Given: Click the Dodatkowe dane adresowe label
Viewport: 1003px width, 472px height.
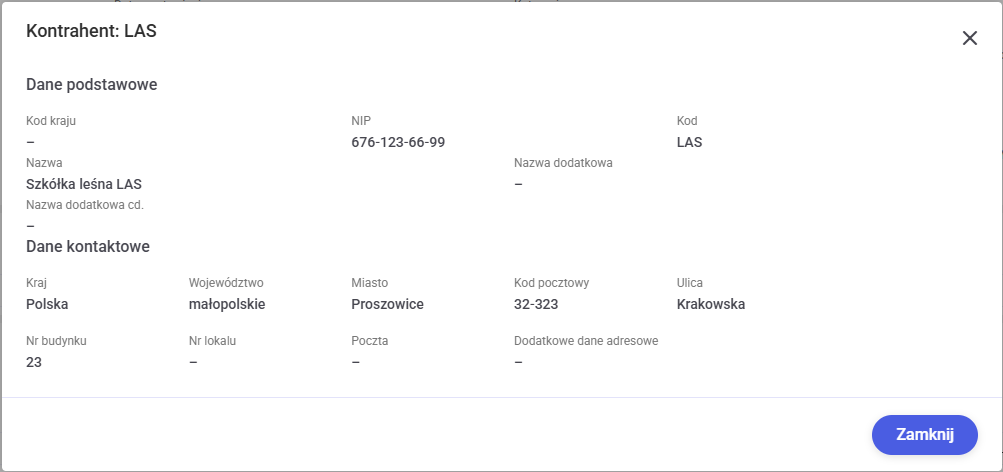Looking at the screenshot, I should (x=586, y=341).
